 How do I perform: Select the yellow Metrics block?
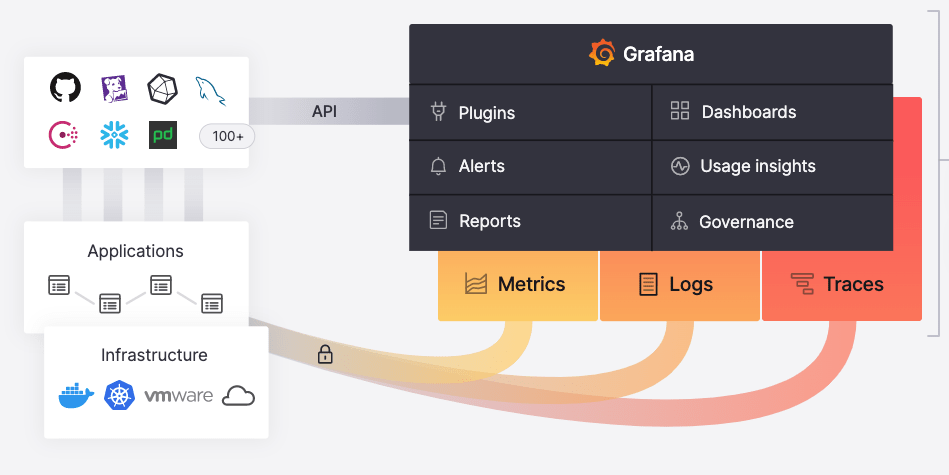(517, 285)
